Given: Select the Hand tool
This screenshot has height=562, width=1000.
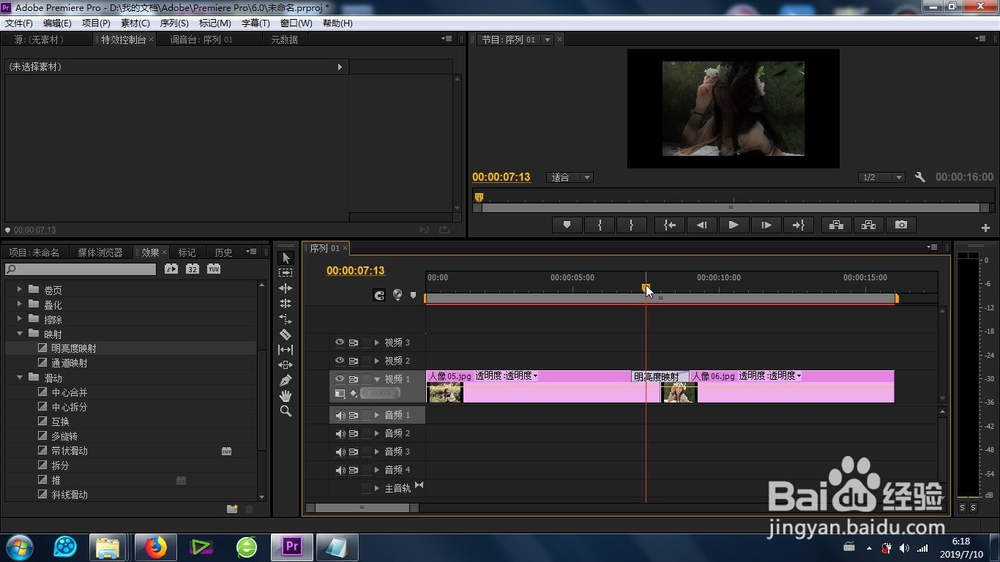Looking at the screenshot, I should [x=286, y=396].
